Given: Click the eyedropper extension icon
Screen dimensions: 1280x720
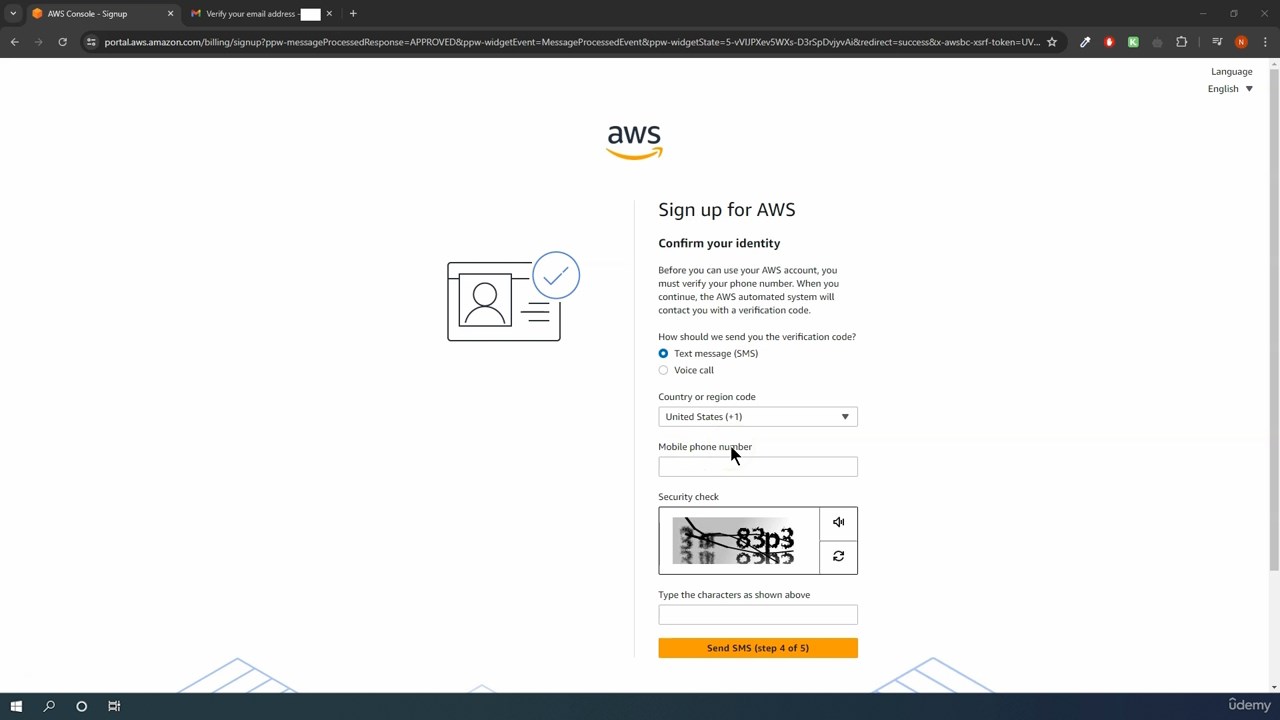Looking at the screenshot, I should [1085, 42].
